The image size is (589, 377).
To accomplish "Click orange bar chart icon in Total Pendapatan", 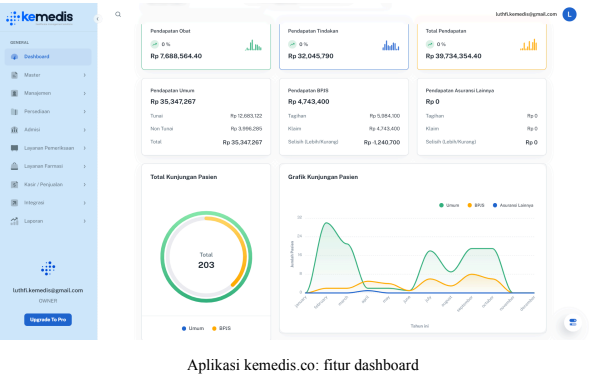I will (x=529, y=45).
